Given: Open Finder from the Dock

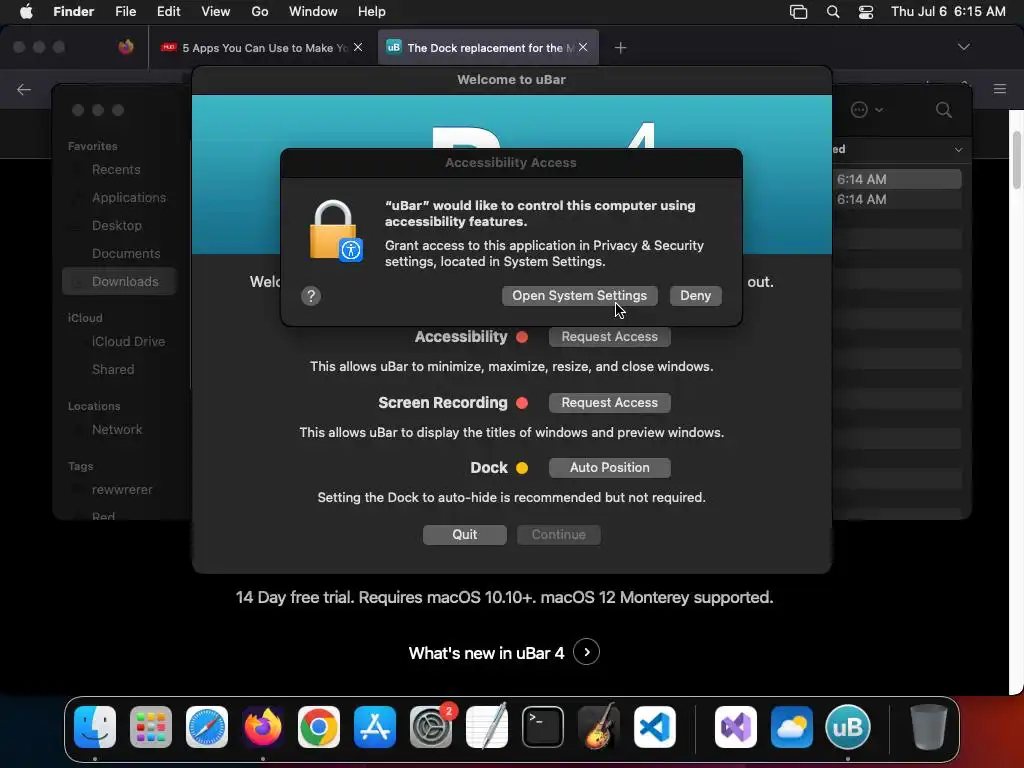Looking at the screenshot, I should 95,727.
